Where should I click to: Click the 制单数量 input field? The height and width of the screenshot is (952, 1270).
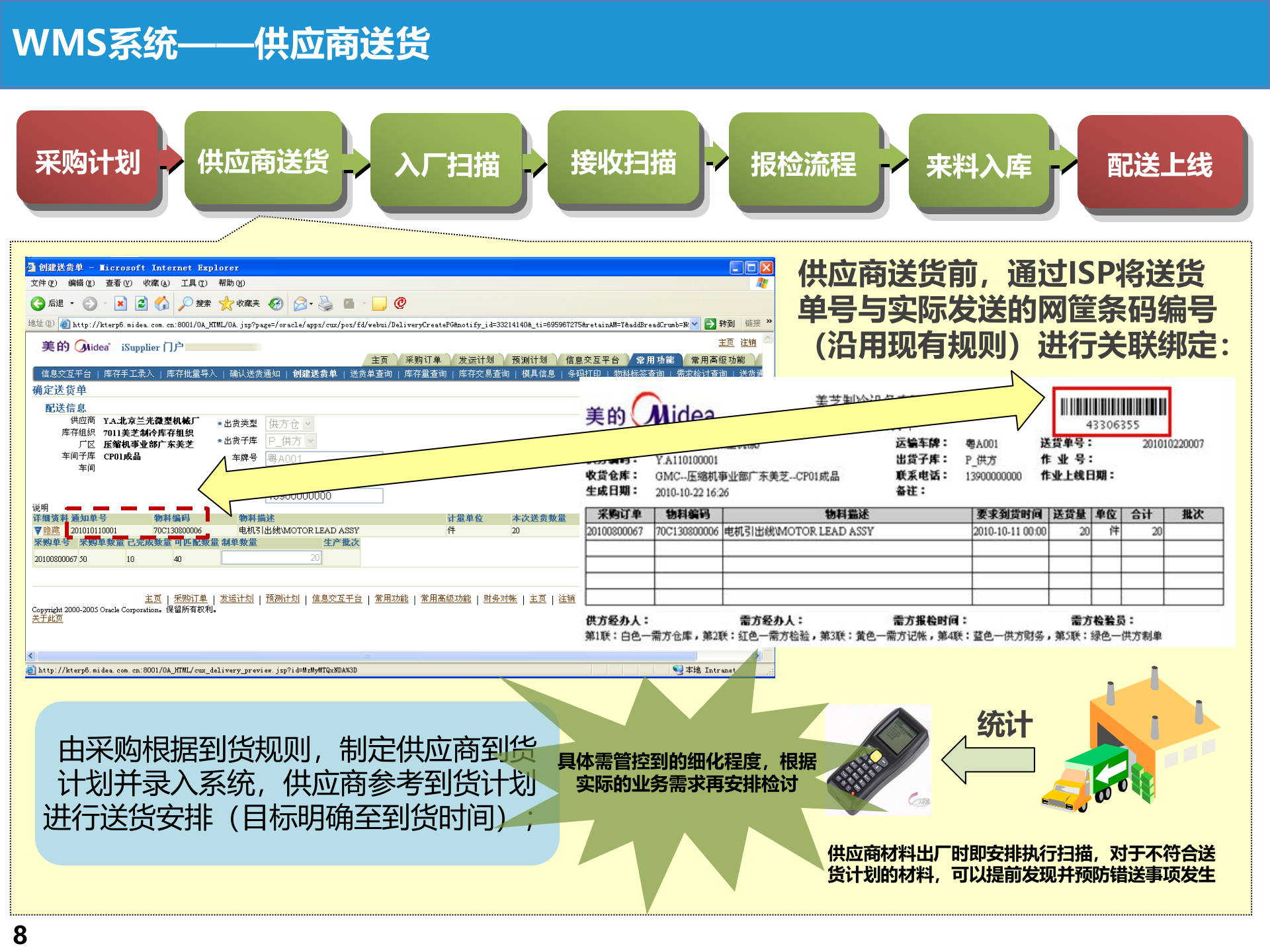[x=271, y=557]
